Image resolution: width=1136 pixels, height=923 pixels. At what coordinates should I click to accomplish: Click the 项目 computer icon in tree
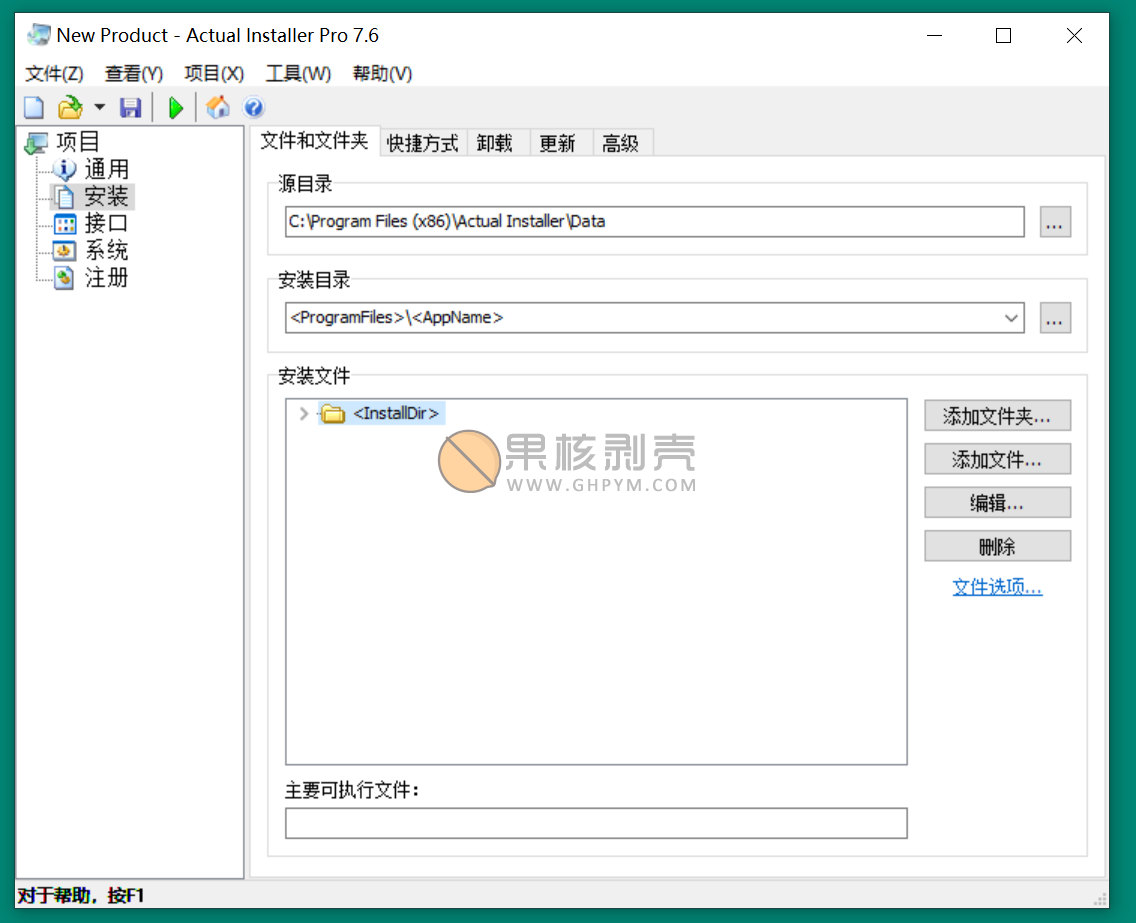(x=36, y=142)
